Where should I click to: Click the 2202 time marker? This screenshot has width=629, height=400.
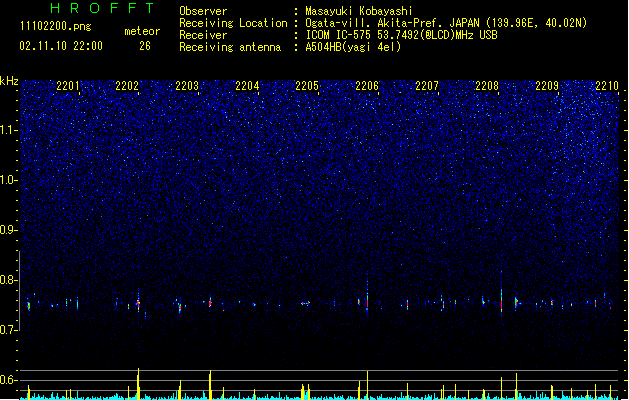click(127, 86)
